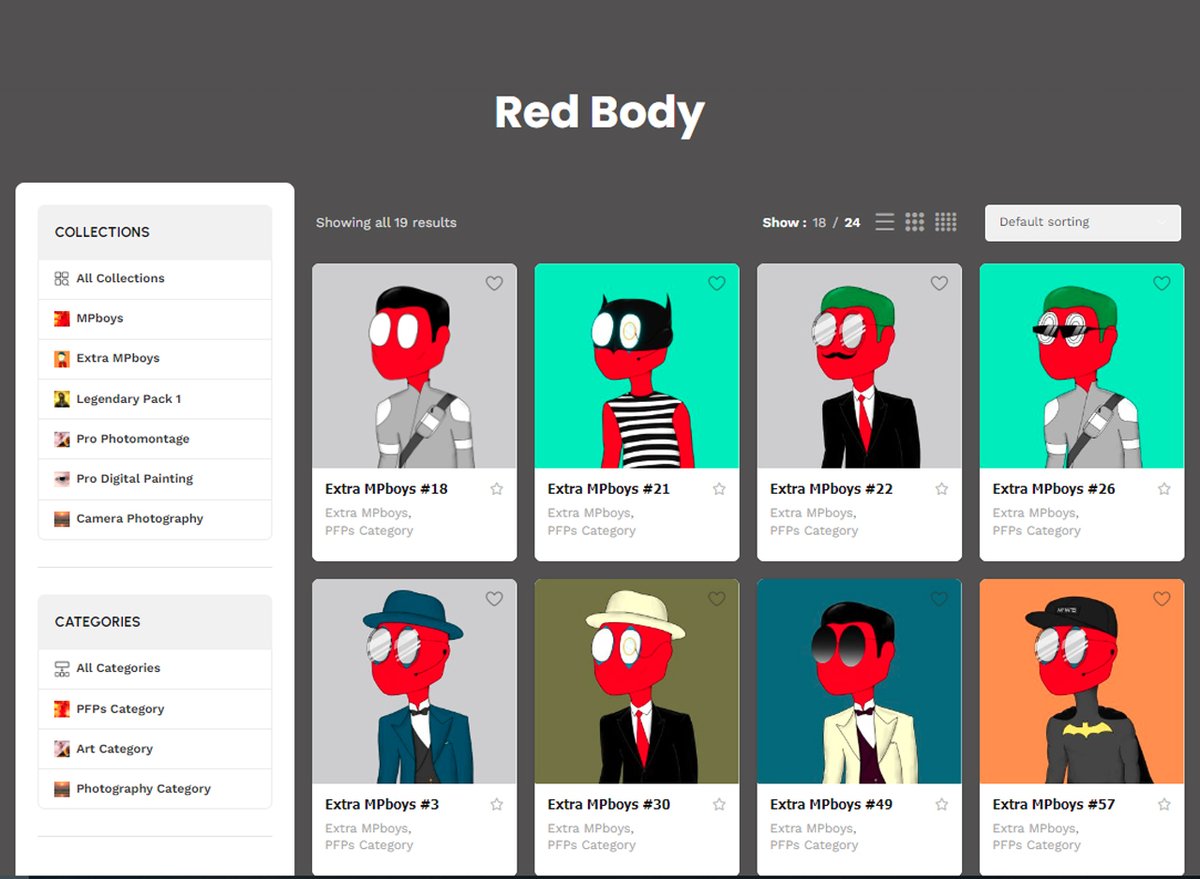
Task: Switch to four-column grid view icon
Action: click(946, 222)
